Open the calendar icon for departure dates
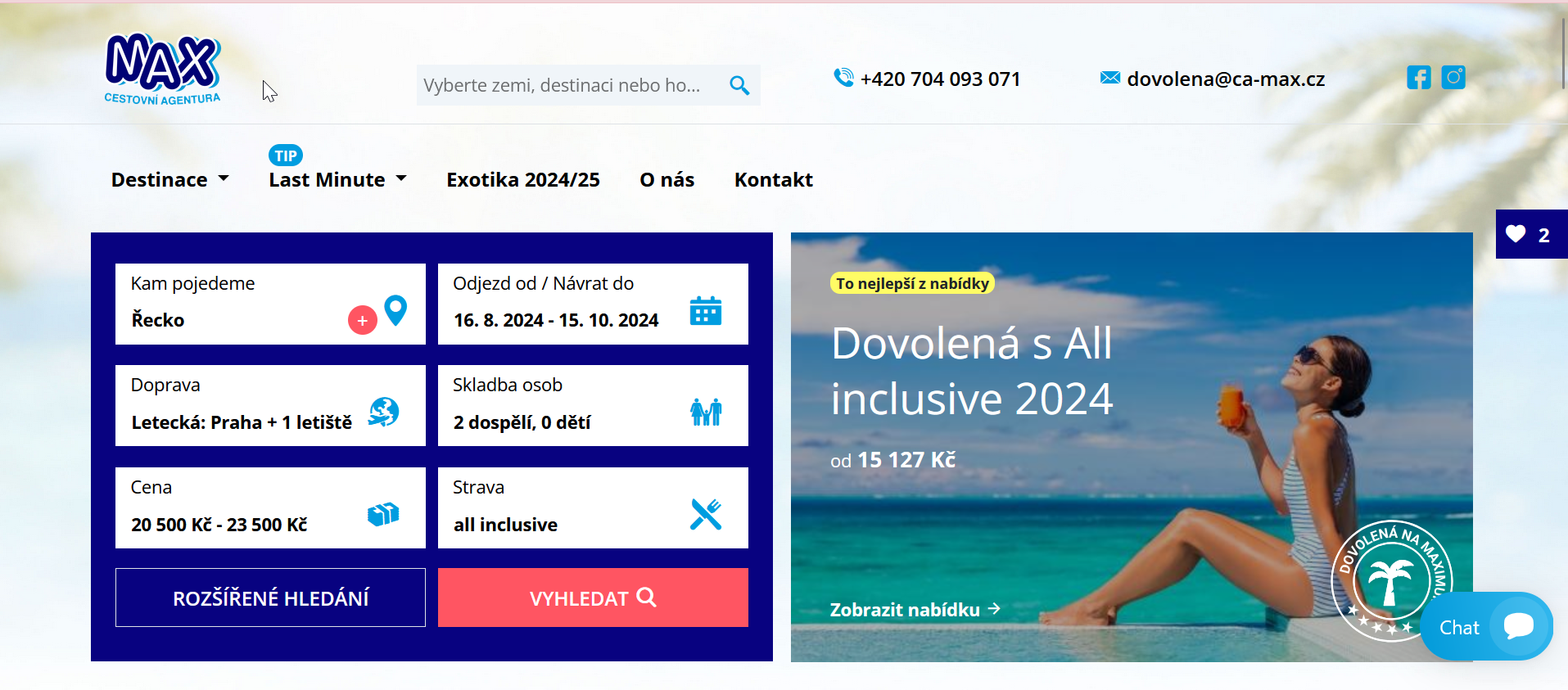Viewport: 1568px width, 690px height. (x=705, y=310)
